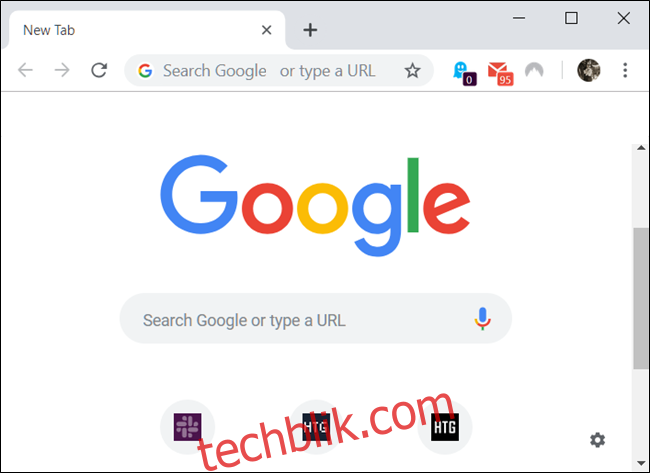The width and height of the screenshot is (650, 473).
Task: Click the browser back arrow
Action: (25, 70)
